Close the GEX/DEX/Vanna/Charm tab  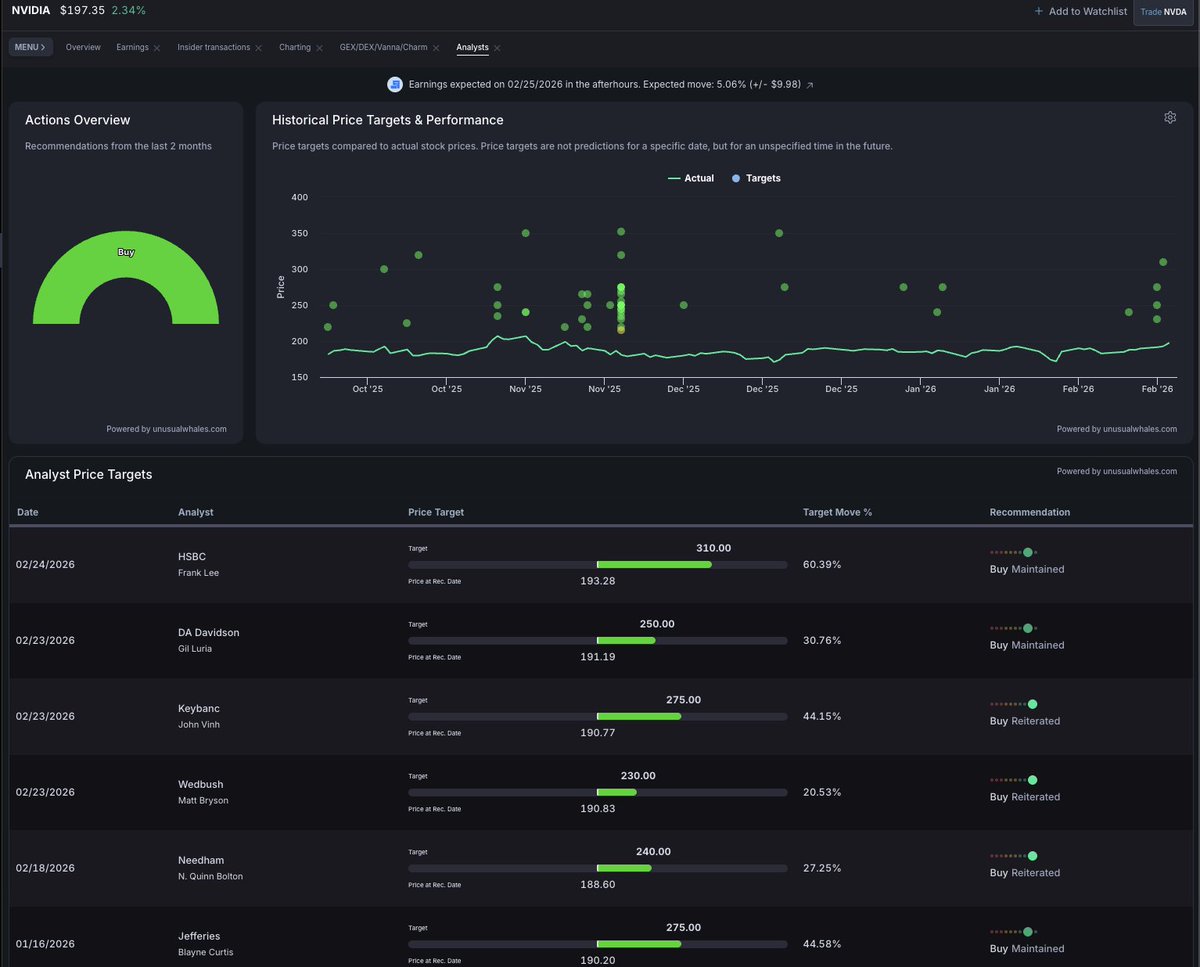[x=436, y=48]
